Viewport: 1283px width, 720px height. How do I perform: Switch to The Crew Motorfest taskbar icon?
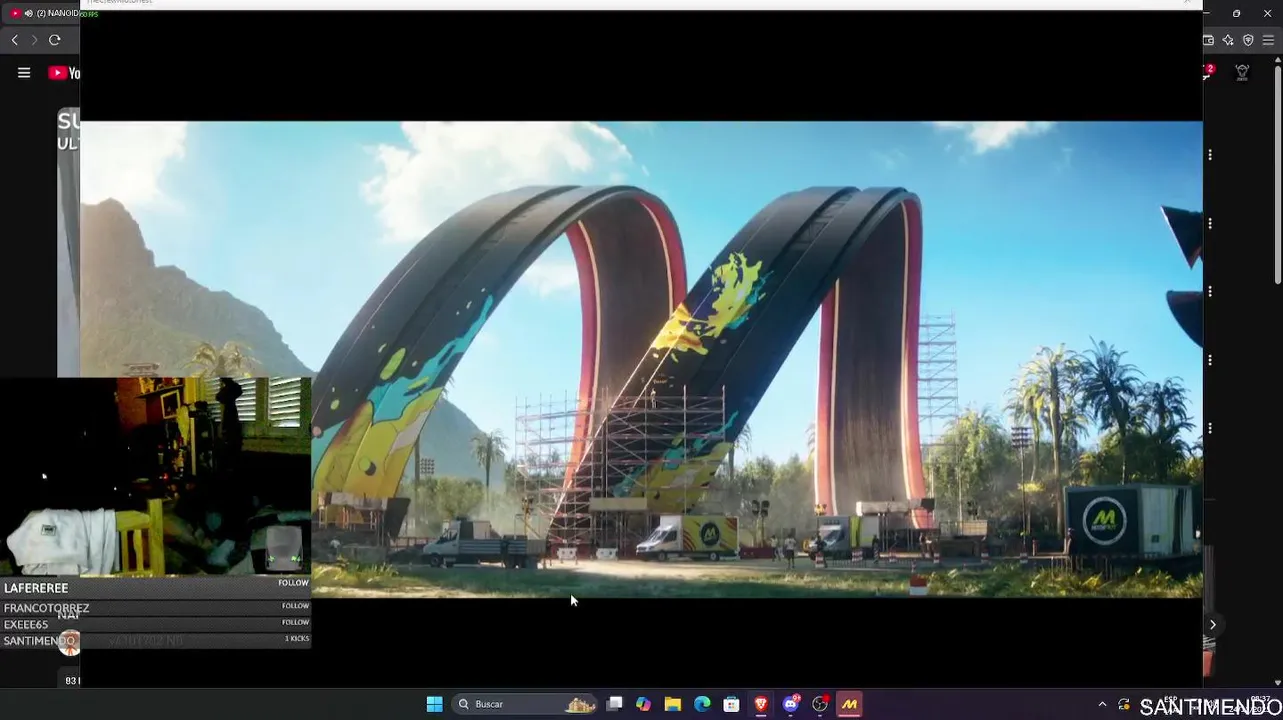tap(849, 704)
